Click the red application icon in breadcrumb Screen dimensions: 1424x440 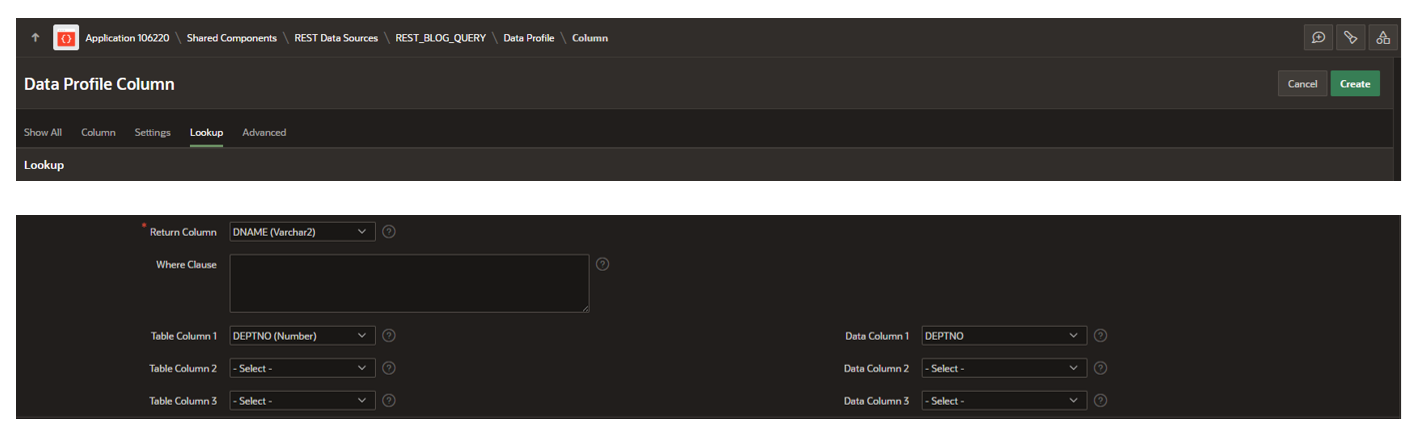[x=65, y=38]
